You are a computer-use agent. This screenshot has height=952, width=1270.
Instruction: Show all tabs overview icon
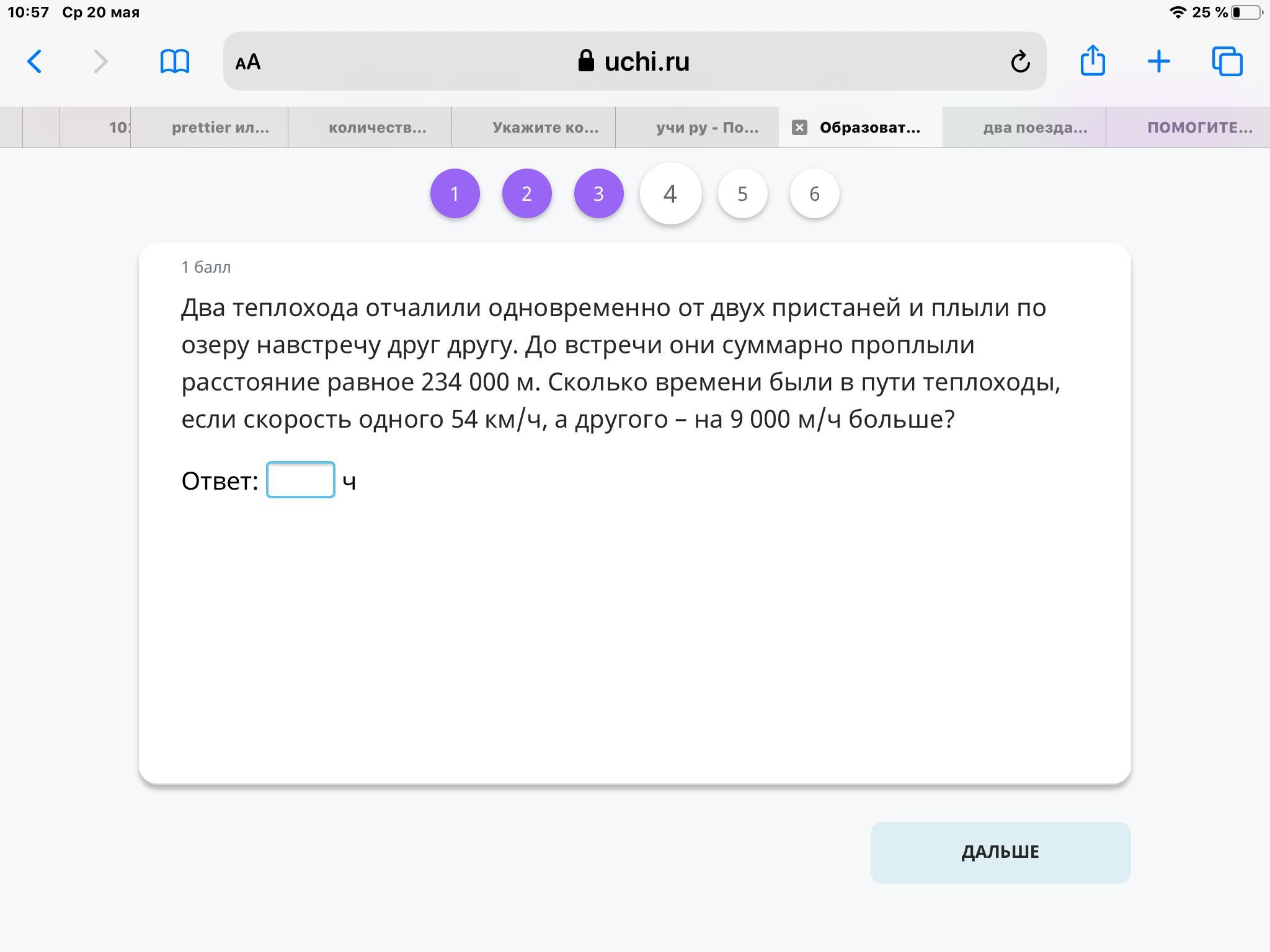tap(1227, 61)
